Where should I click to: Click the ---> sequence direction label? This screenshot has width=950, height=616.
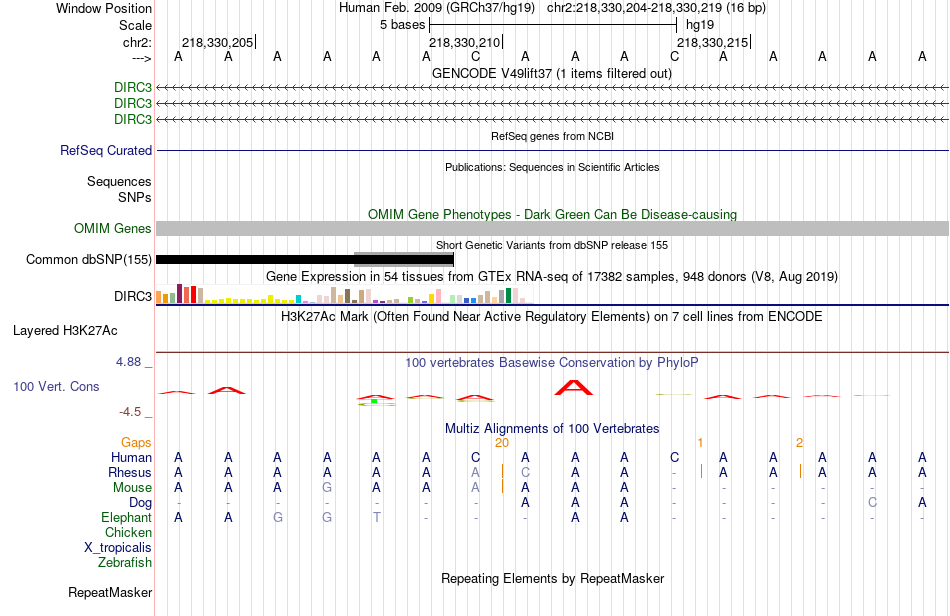[142, 58]
